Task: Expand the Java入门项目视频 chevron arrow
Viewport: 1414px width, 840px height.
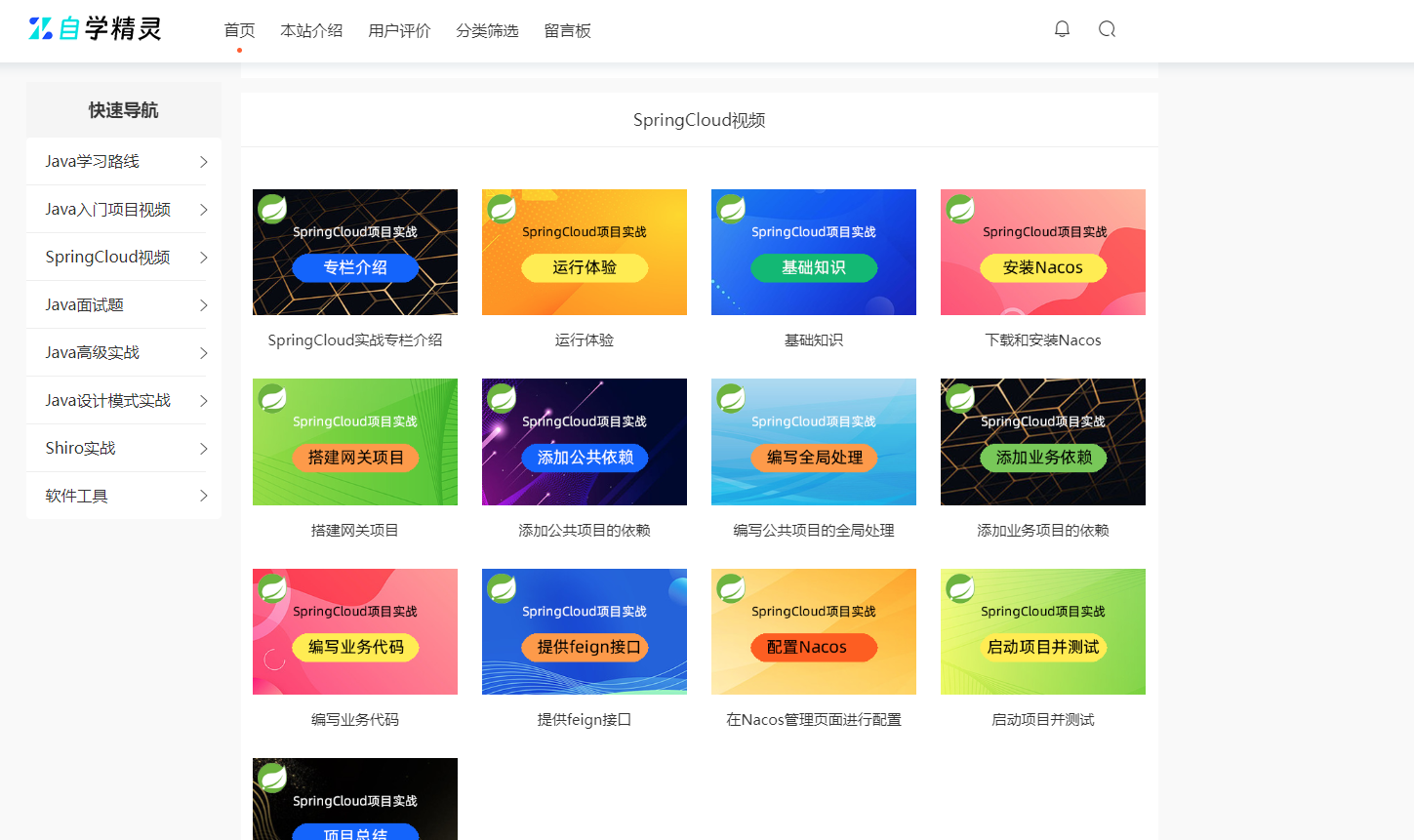Action: tap(203, 210)
